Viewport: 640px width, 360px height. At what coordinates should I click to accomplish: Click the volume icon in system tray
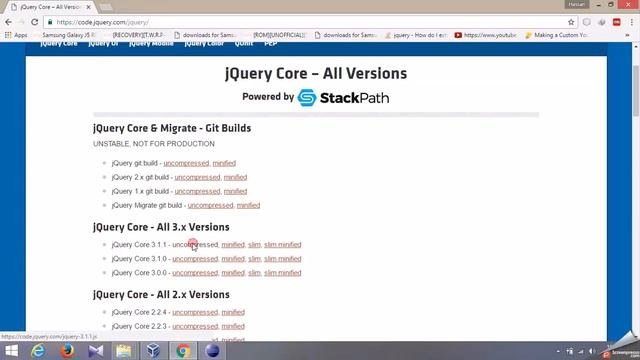(x=591, y=351)
